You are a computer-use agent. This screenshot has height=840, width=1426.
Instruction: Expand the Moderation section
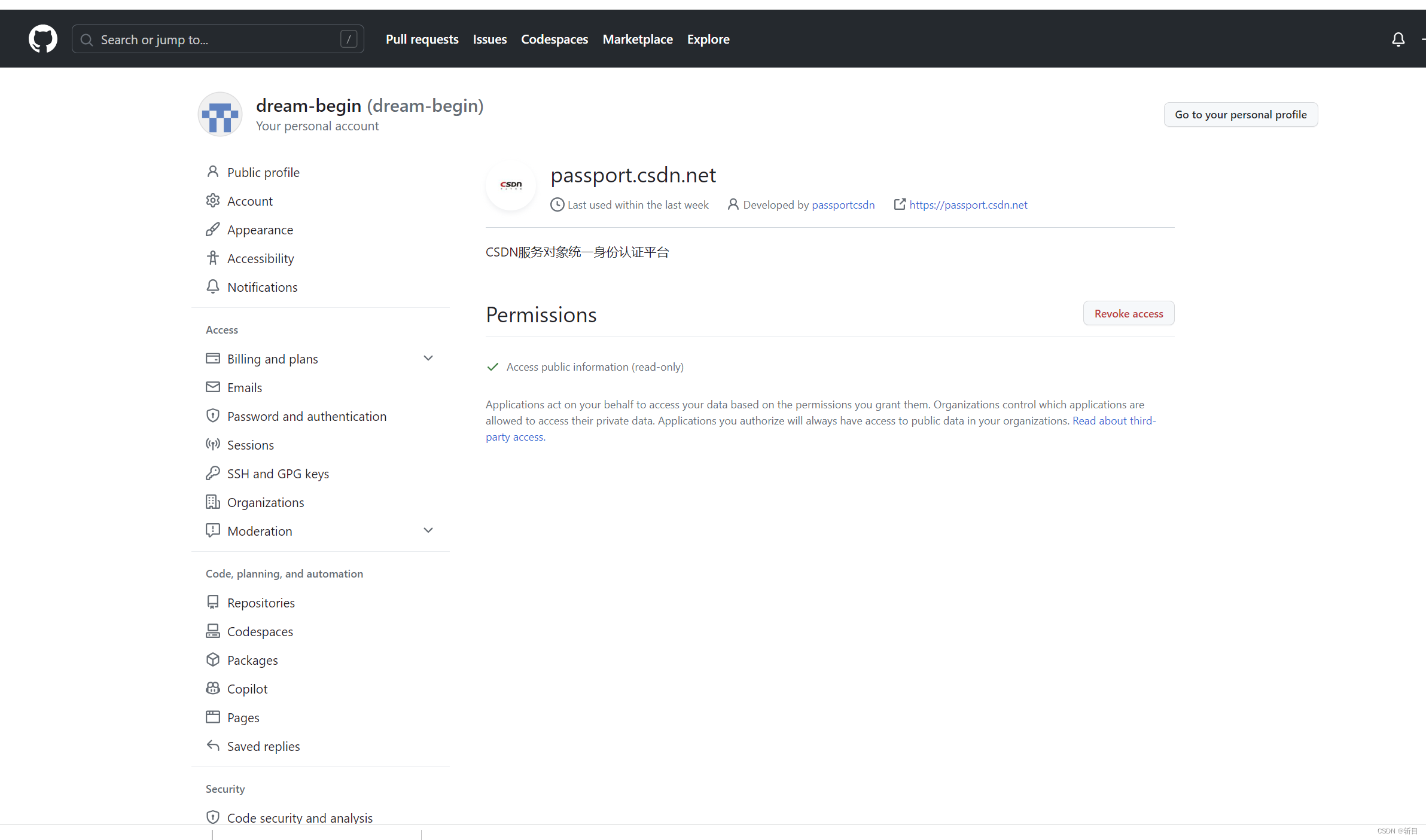click(x=429, y=530)
